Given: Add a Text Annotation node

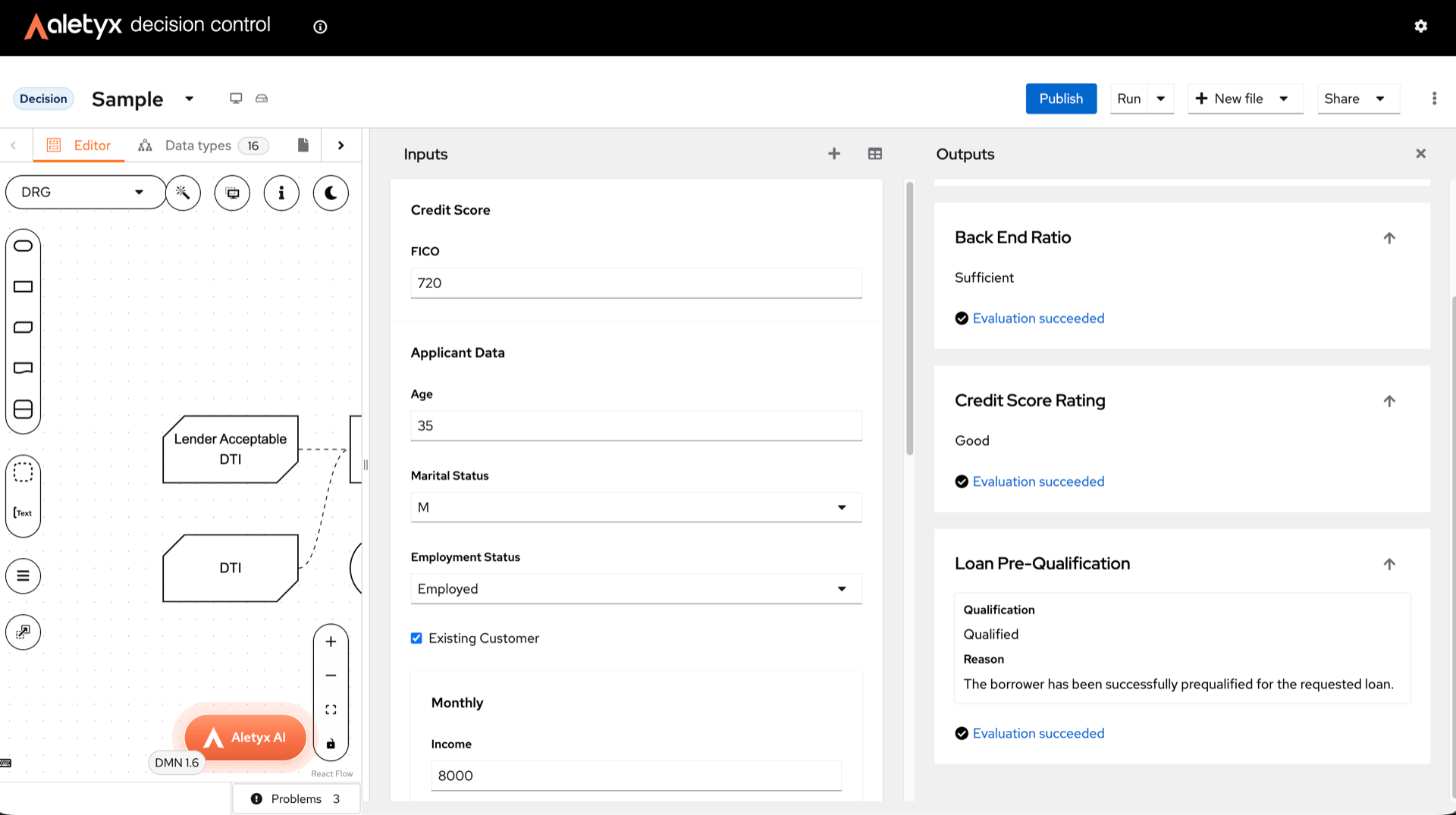Looking at the screenshot, I should click(x=24, y=513).
